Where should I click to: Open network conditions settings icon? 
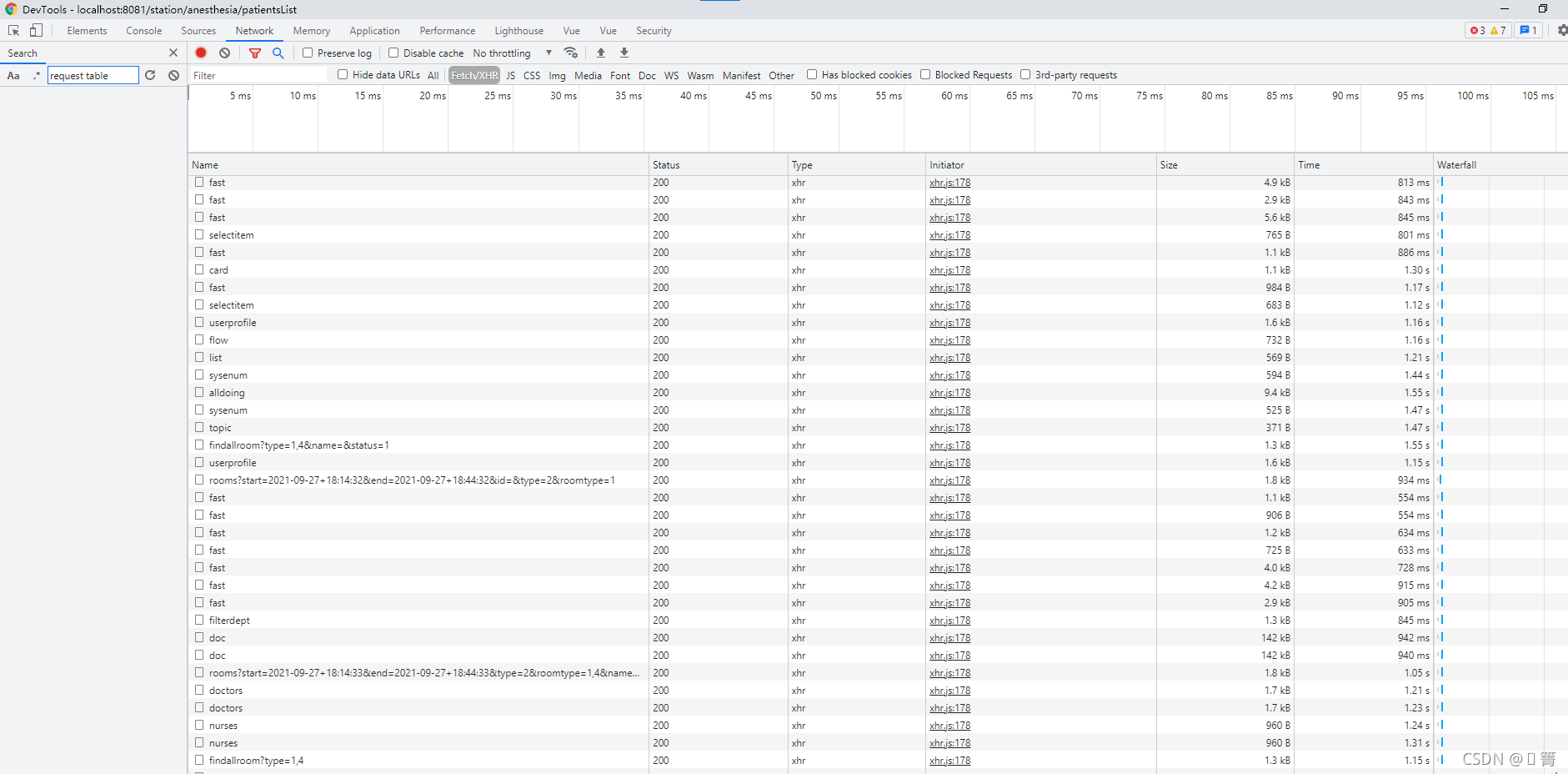tap(571, 53)
